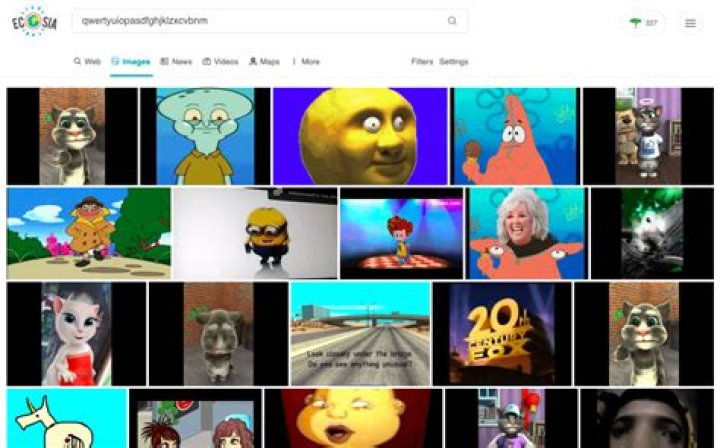Open the Videos tab

tap(220, 62)
